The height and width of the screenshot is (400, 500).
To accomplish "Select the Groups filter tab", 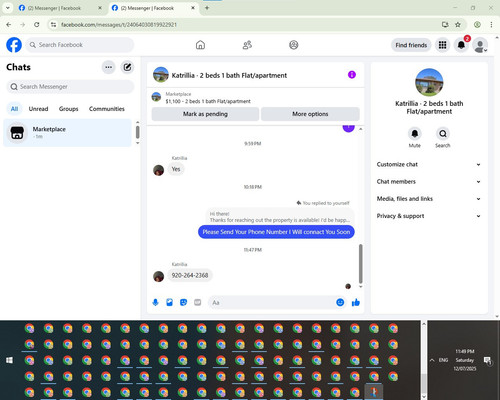I will pos(68,109).
